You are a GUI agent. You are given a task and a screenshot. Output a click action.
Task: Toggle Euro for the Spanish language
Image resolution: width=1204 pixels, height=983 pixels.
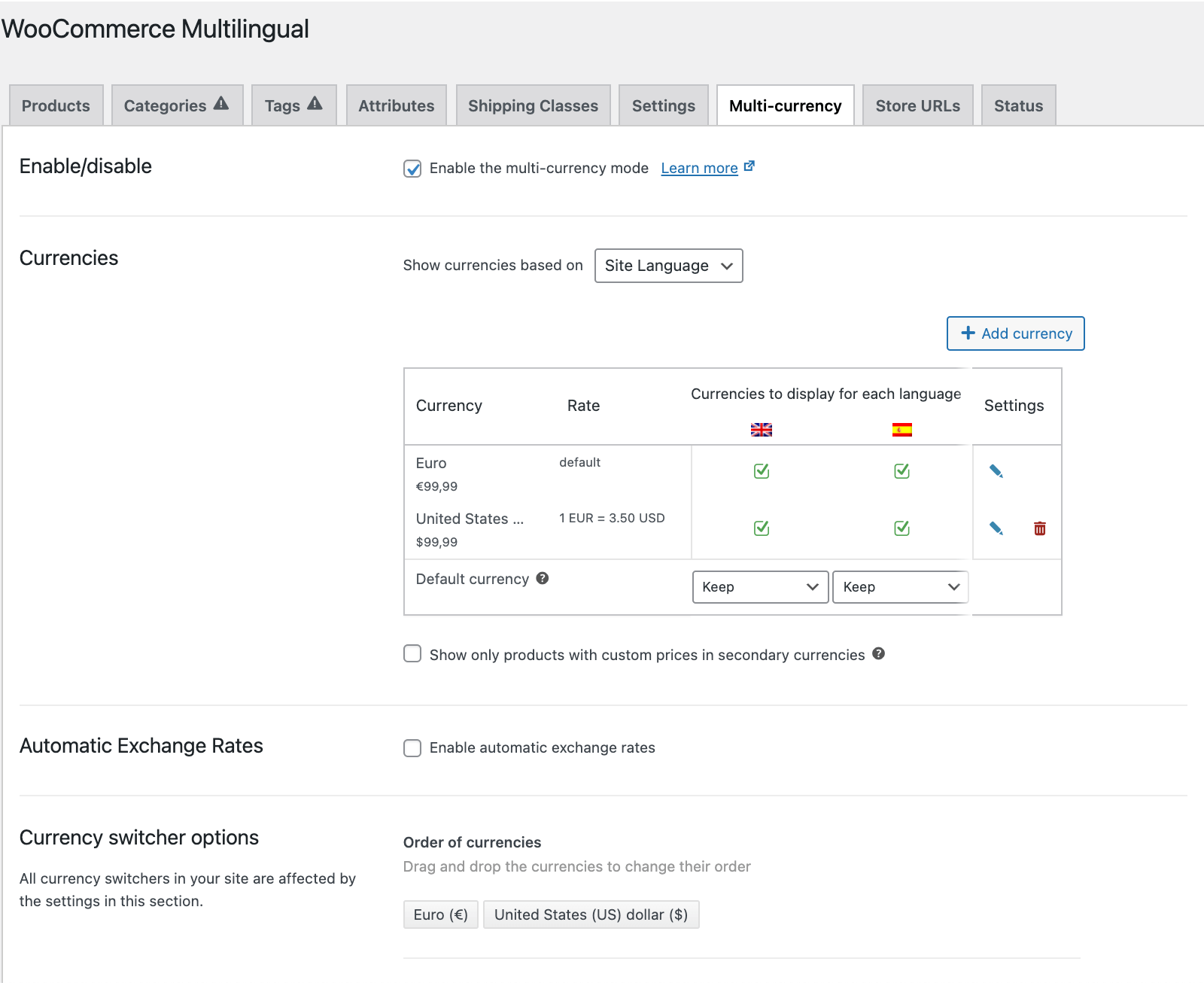pos(902,471)
